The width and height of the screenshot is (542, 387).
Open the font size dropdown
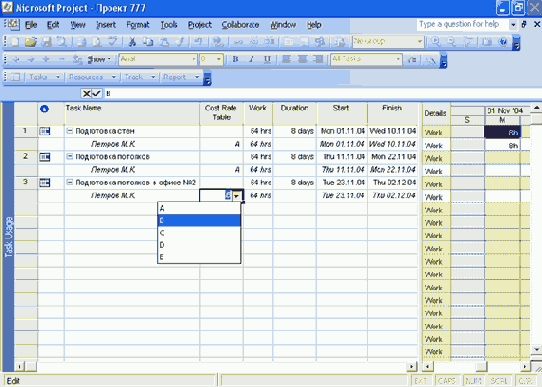(218, 59)
